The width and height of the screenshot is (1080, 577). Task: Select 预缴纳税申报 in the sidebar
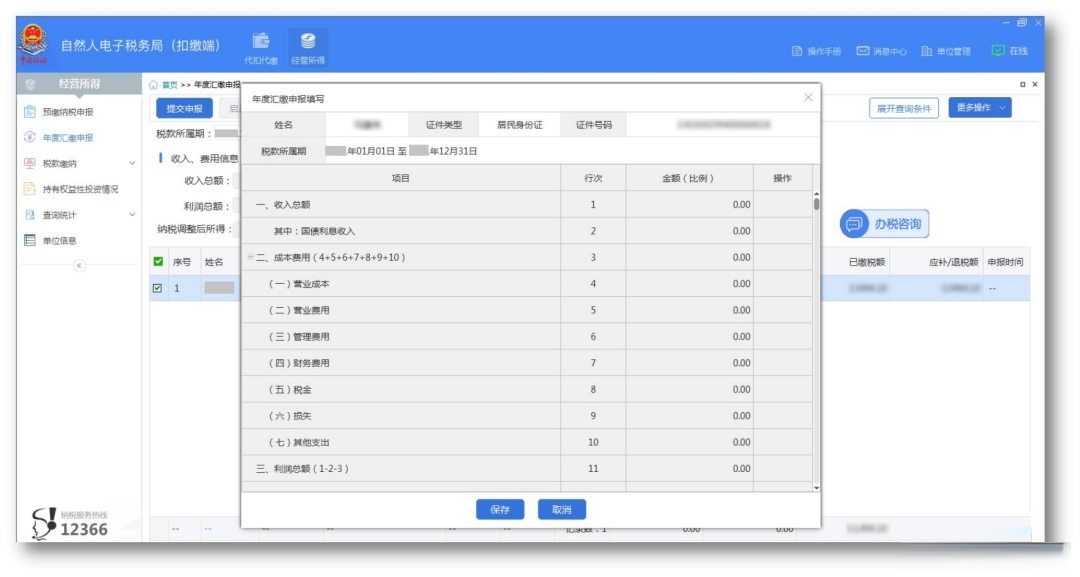click(68, 112)
